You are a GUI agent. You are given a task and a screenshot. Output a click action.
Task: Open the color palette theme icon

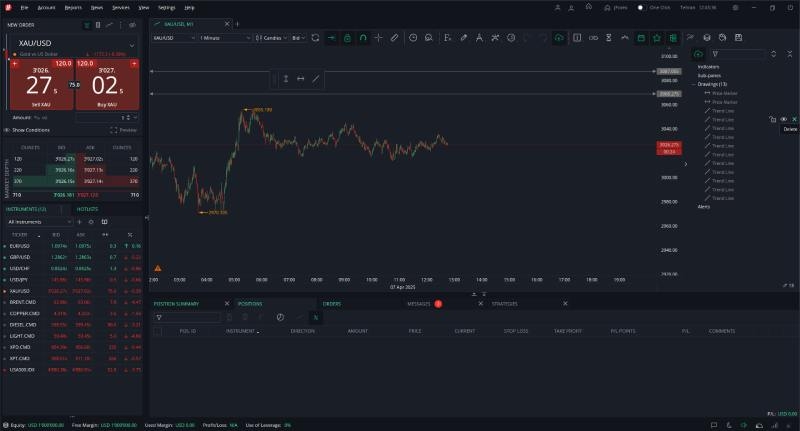coord(722,37)
